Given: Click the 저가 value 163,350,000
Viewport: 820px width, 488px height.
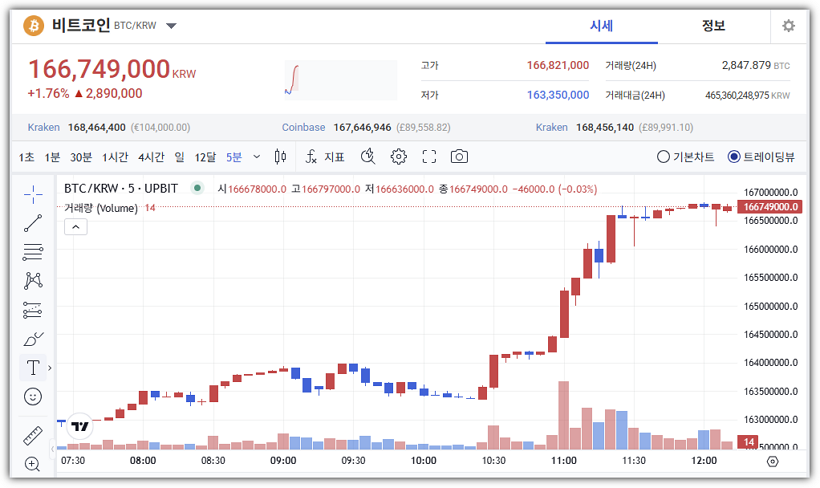Looking at the screenshot, I should pyautogui.click(x=557, y=95).
